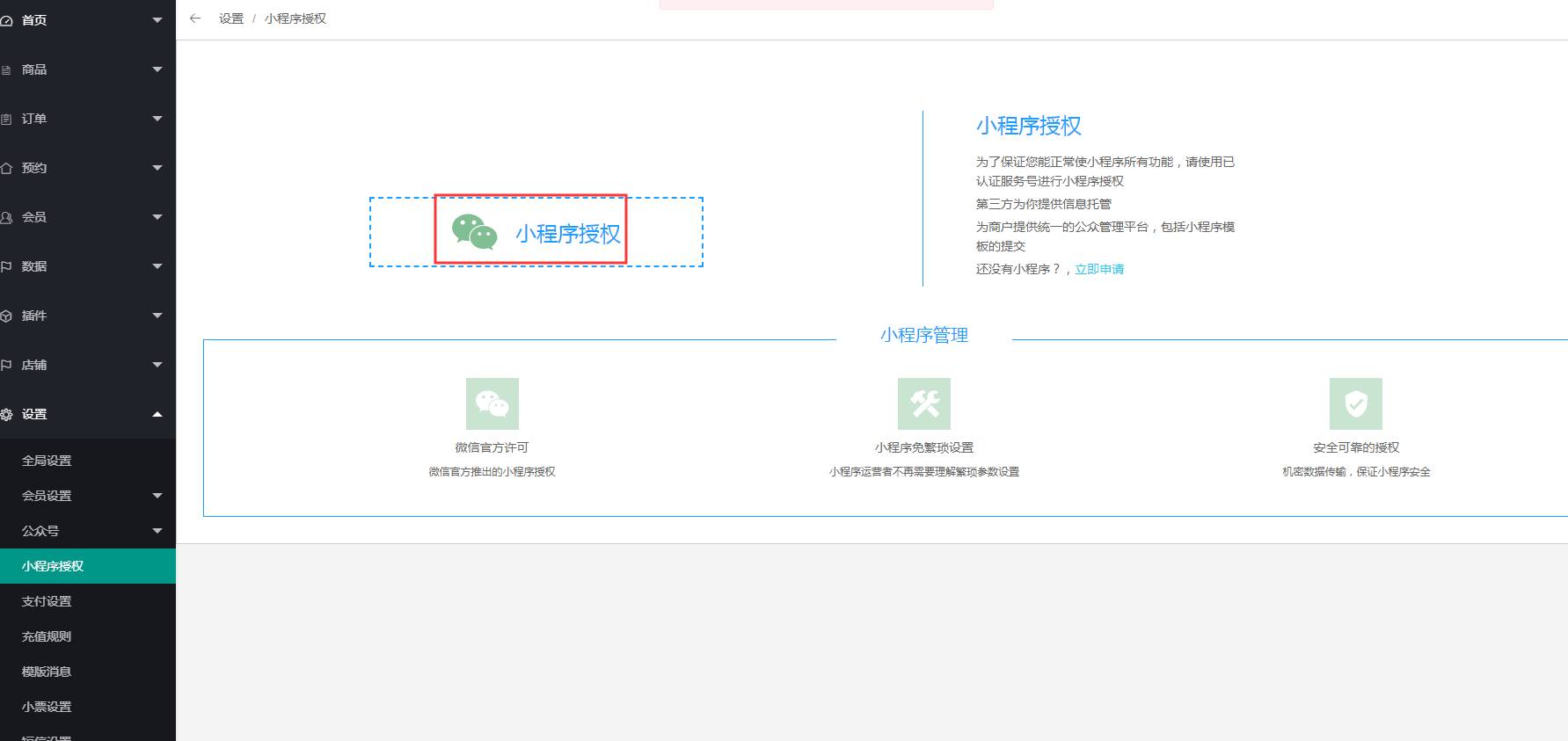Click the 微信官方推出的小程序授权 description
Screen dimensions: 1568x741
click(x=492, y=472)
